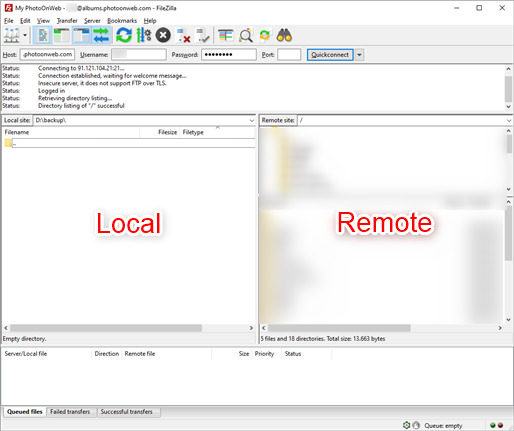This screenshot has height=431, width=514.
Task: Click the remote pane horizontal scrollbar thumb
Action: pyautogui.click(x=339, y=328)
